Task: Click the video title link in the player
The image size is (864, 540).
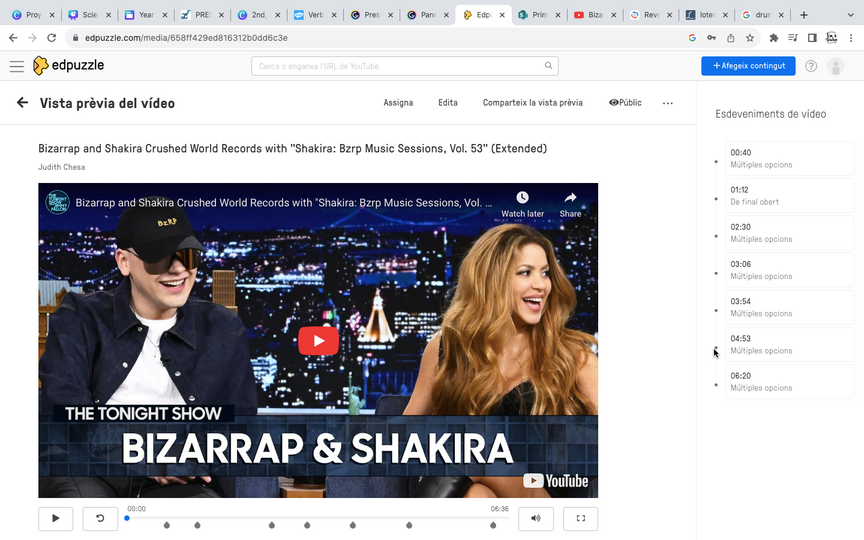Action: pos(284,202)
